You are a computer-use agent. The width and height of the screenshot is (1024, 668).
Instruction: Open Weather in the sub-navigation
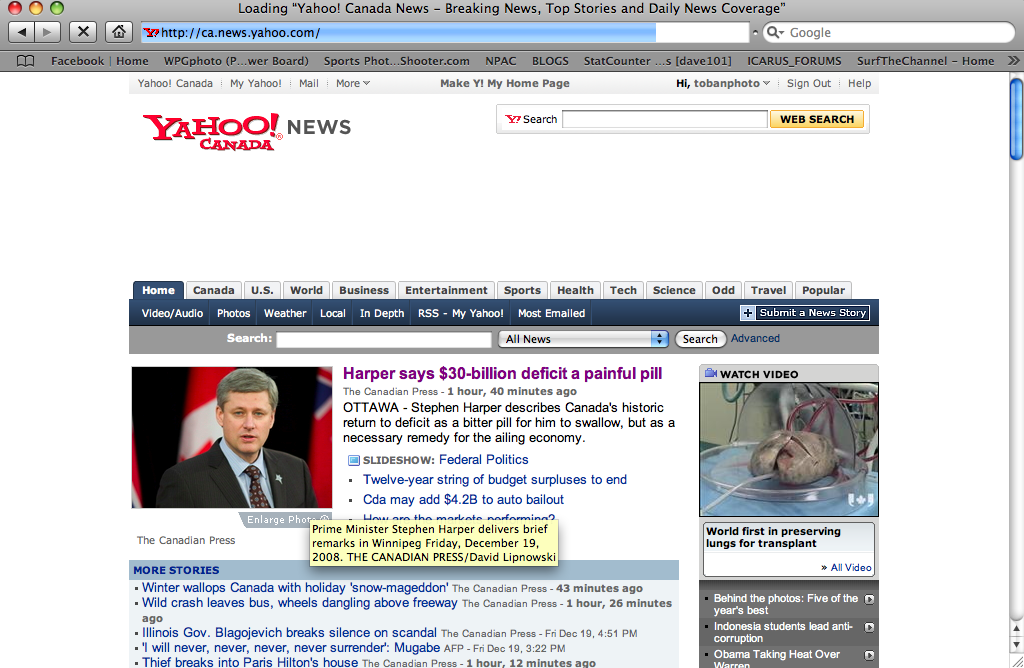[x=285, y=313]
